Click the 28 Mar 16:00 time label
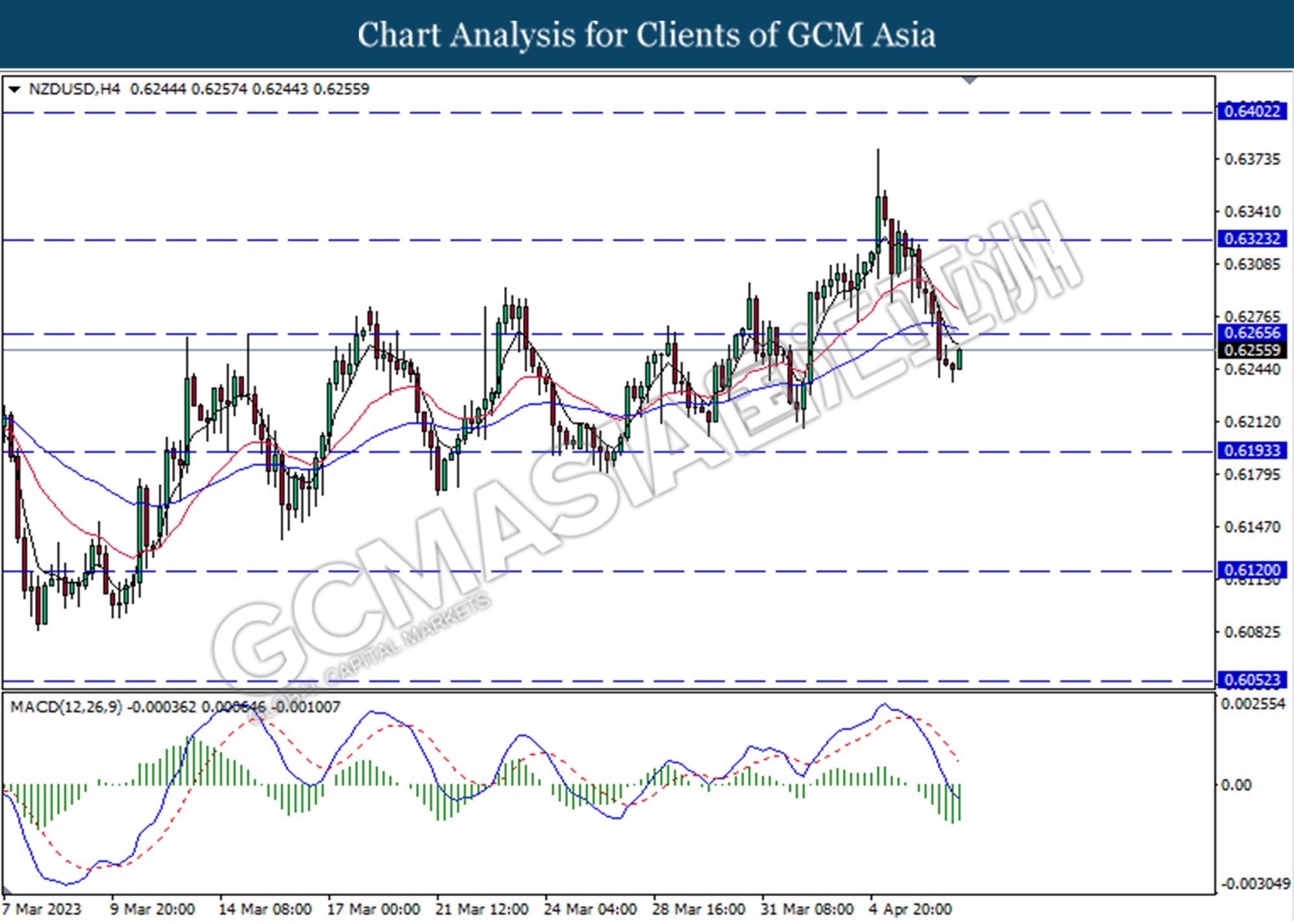The image size is (1294, 924). click(699, 909)
